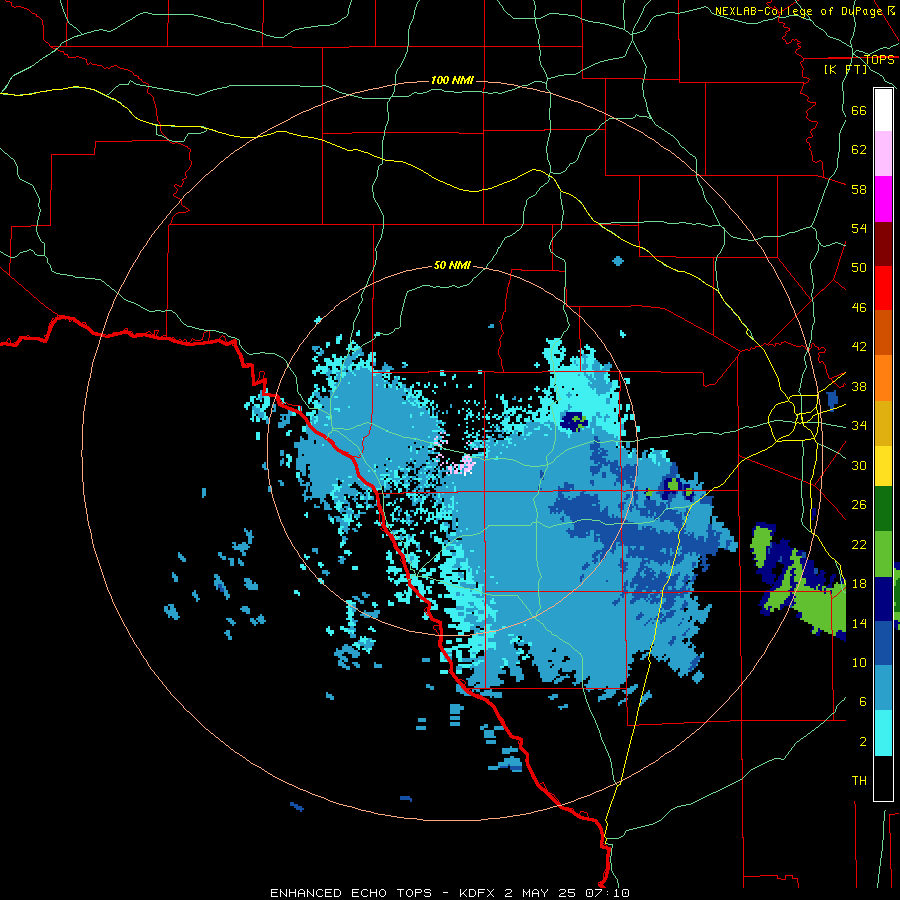Viewport: 900px width, 900px height.
Task: Click the "2 MAY 25" date text
Action: (x=540, y=893)
